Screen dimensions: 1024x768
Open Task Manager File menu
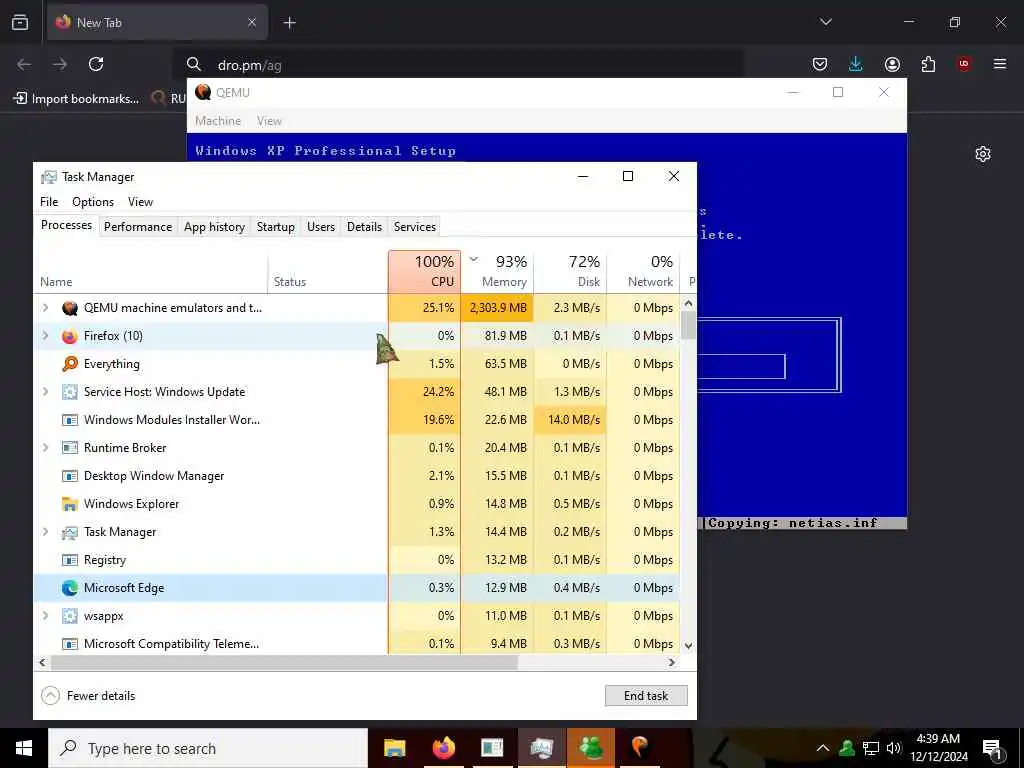pyautogui.click(x=49, y=202)
